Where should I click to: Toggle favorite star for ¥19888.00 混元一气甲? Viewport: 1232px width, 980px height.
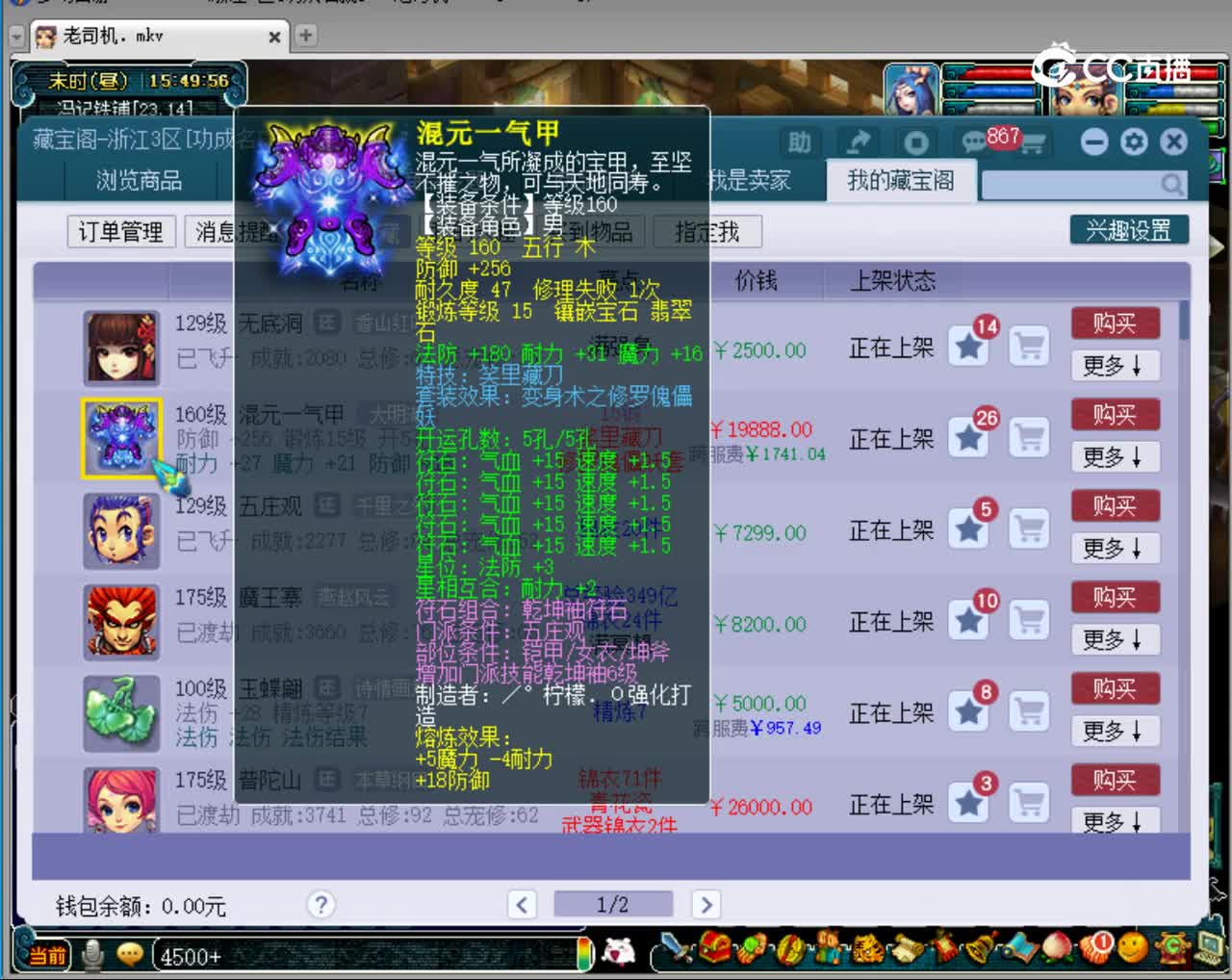point(970,437)
